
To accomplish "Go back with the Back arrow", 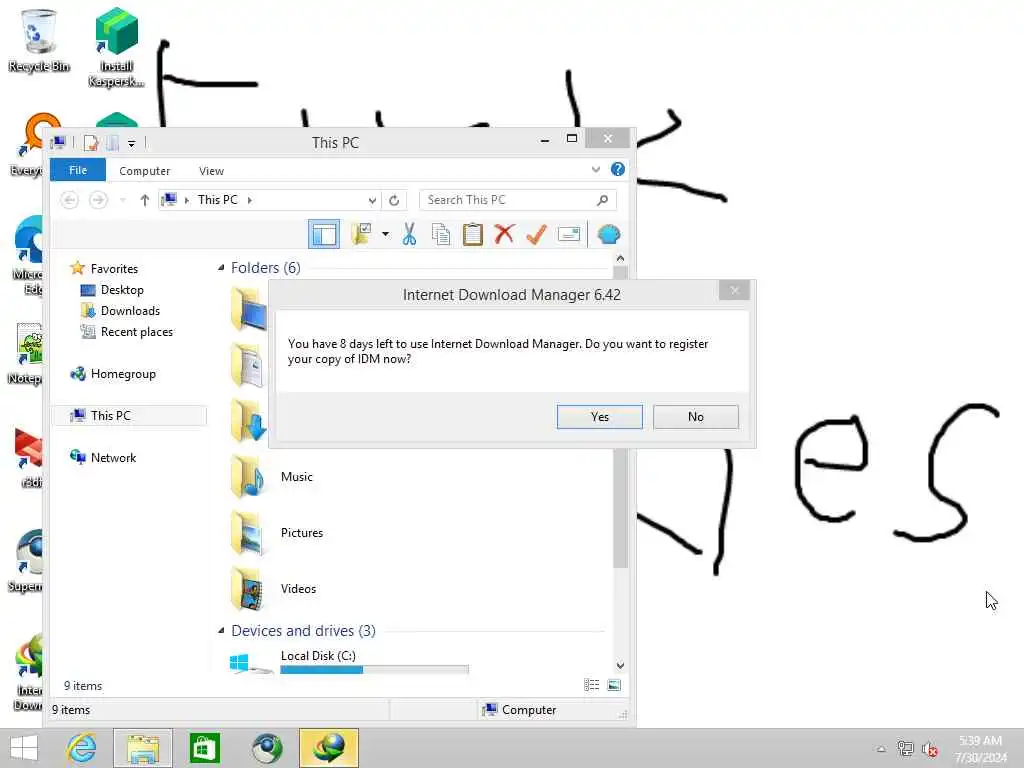I will pos(70,200).
